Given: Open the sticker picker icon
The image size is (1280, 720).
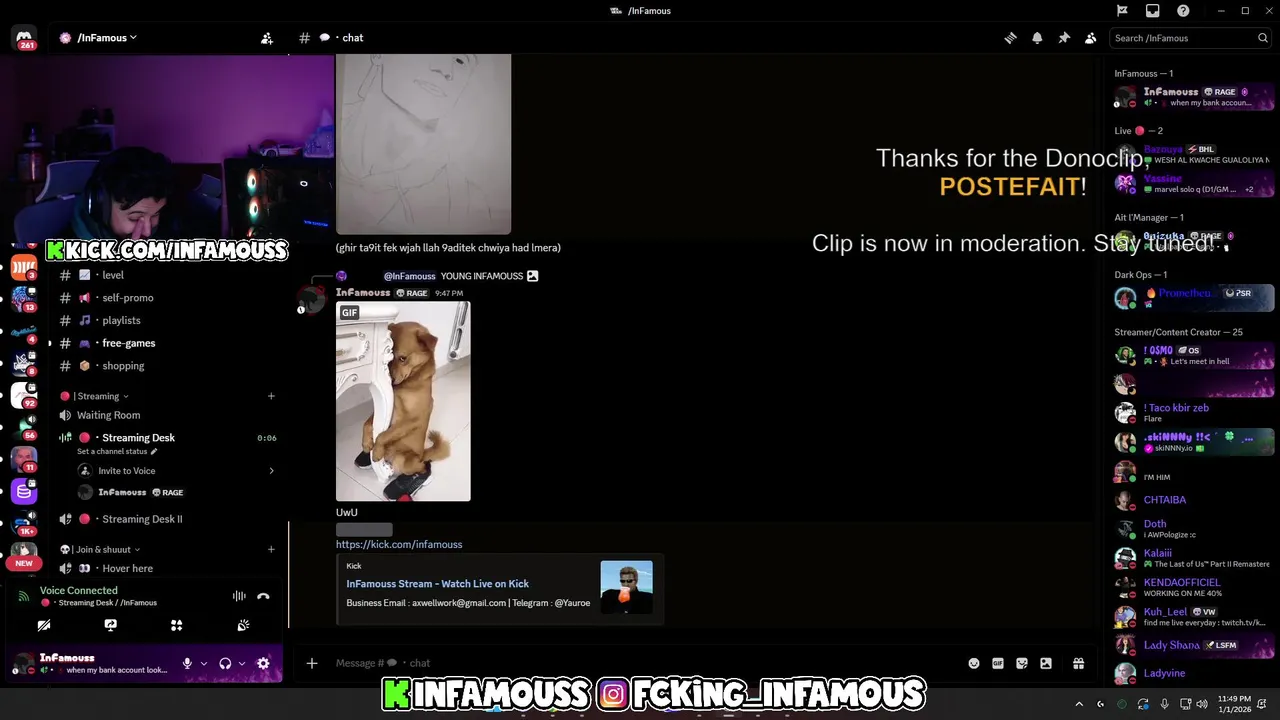Looking at the screenshot, I should [1022, 663].
